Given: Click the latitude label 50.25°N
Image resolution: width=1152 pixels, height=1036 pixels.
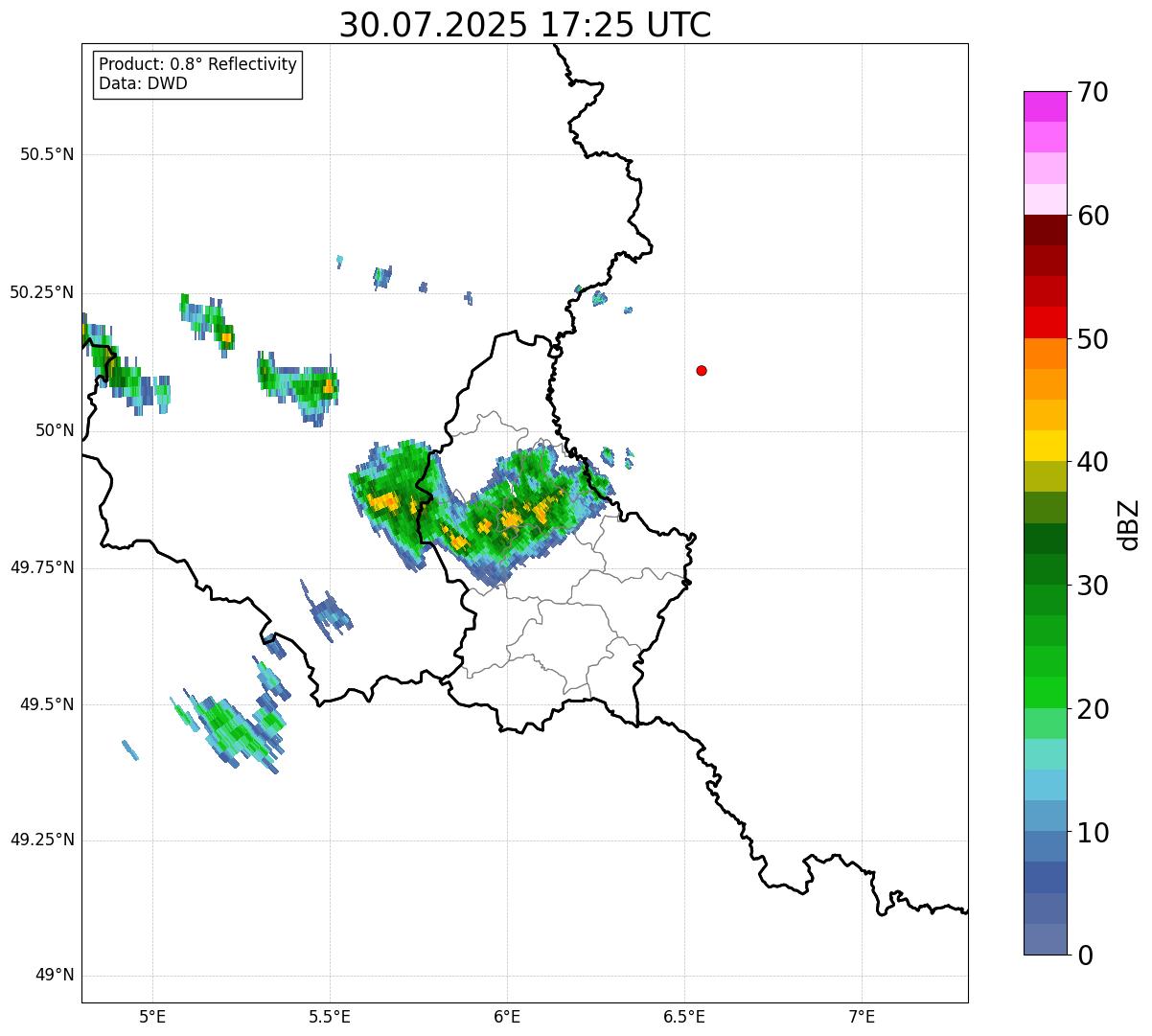Looking at the screenshot, I should coord(41,292).
